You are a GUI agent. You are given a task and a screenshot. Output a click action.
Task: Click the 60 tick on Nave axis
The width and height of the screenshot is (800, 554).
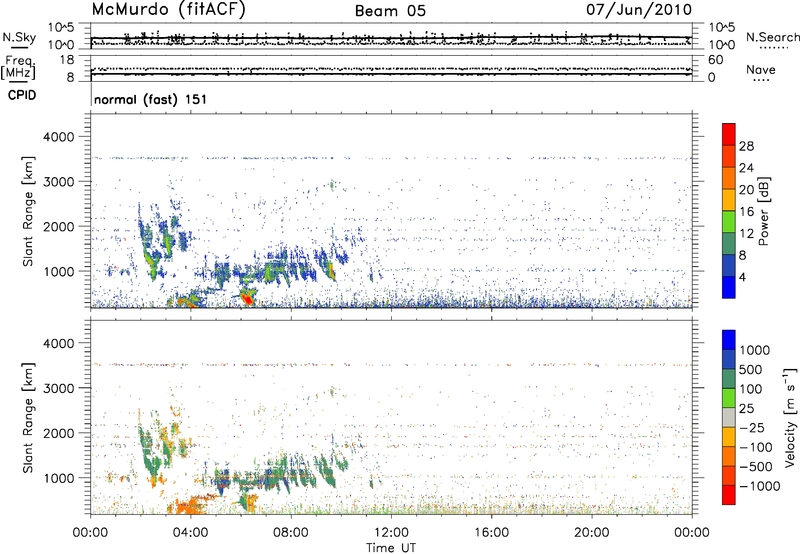tap(715, 60)
